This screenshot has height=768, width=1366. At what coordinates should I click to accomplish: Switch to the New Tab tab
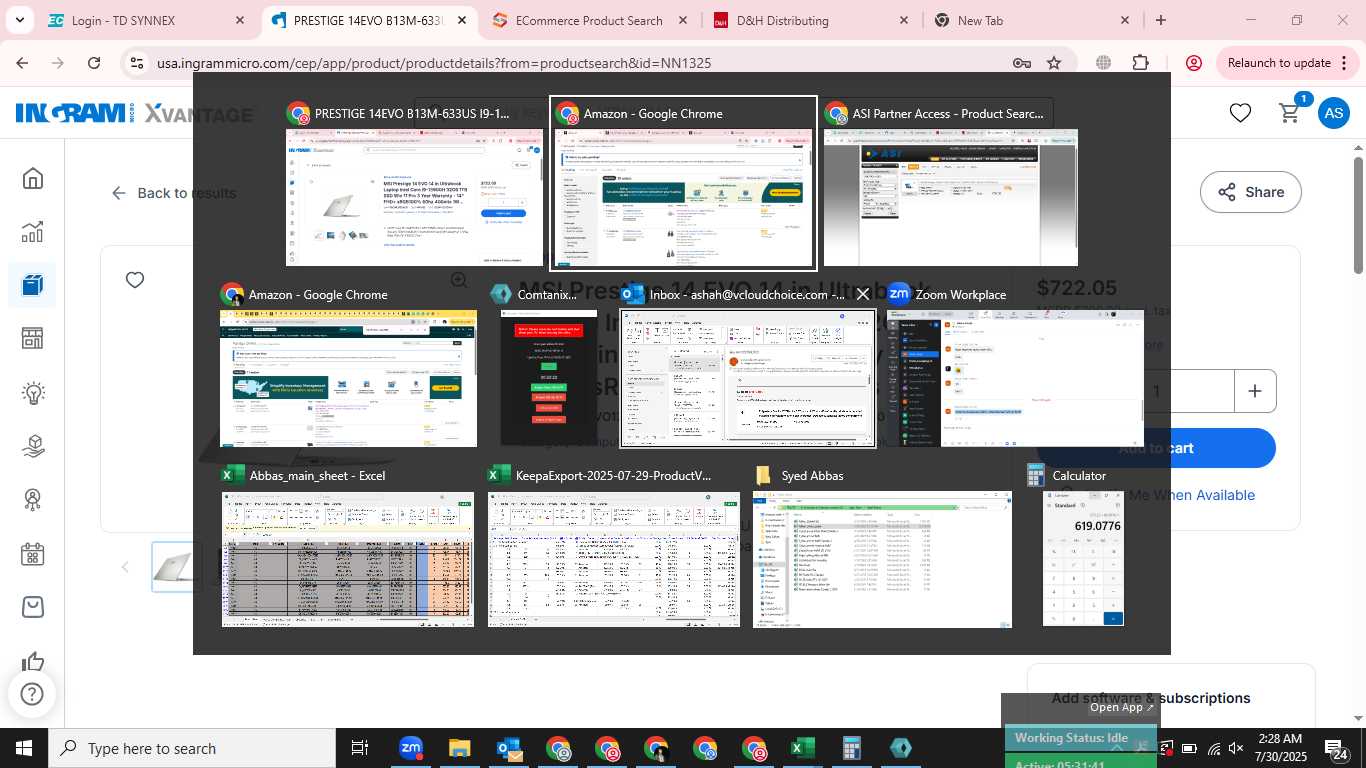(x=1032, y=20)
